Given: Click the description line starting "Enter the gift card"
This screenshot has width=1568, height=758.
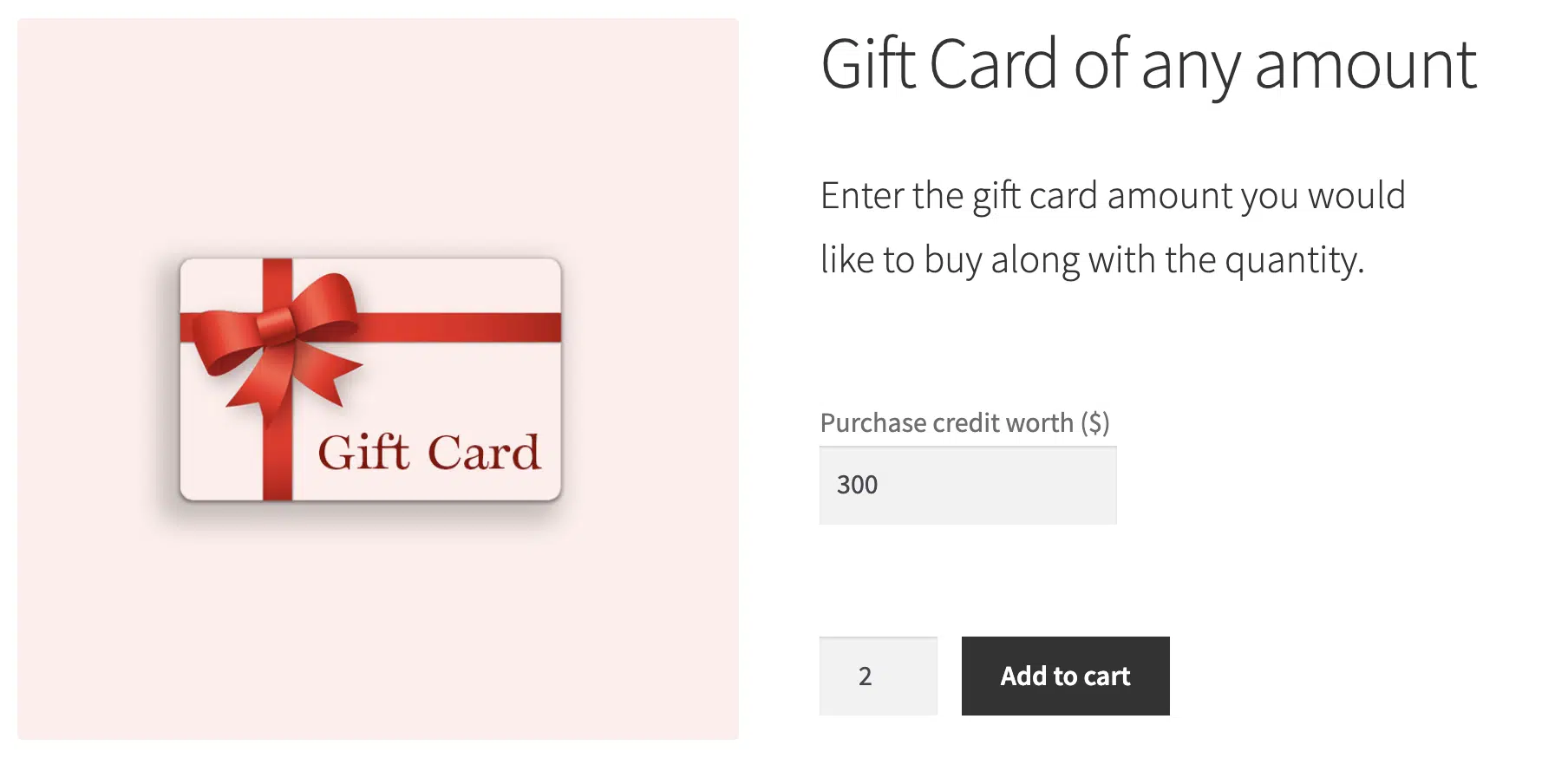Looking at the screenshot, I should 1112,195.
